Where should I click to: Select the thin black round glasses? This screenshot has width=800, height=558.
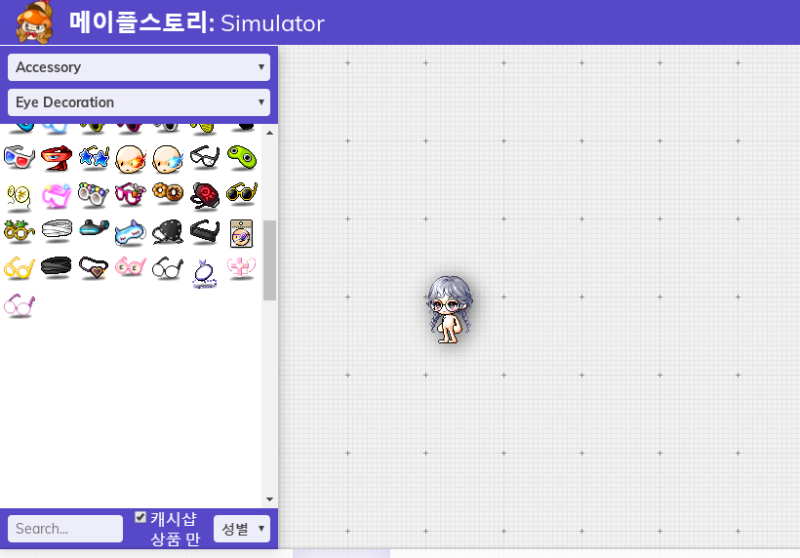pos(168,268)
